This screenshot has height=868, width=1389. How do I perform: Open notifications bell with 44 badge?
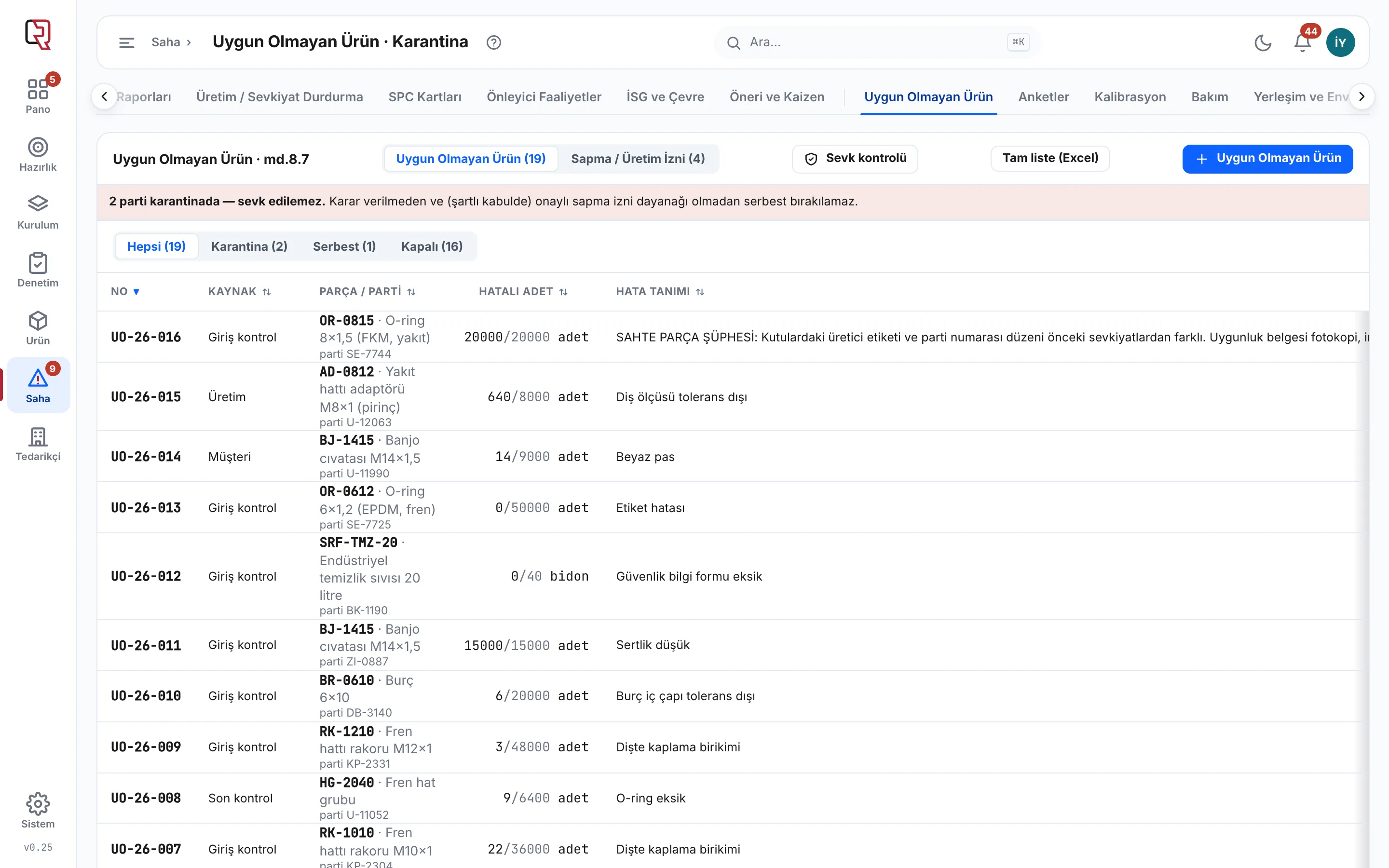point(1302,42)
